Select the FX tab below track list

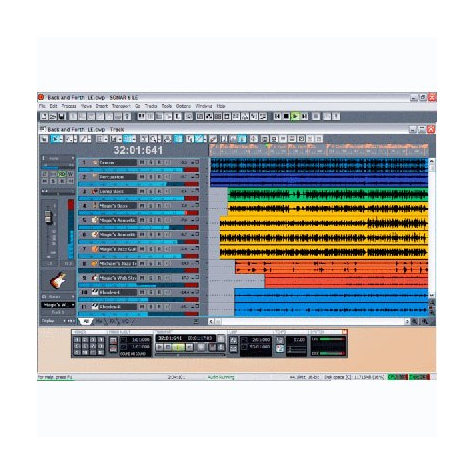pyautogui.click(x=112, y=321)
